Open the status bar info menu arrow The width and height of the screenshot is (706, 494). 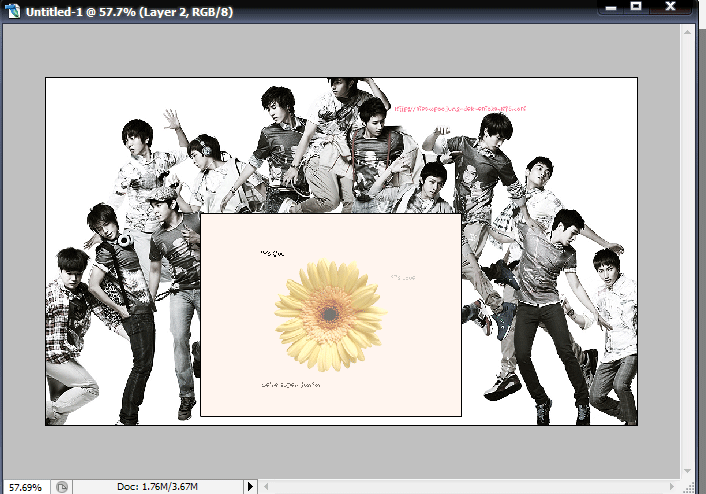click(x=250, y=486)
